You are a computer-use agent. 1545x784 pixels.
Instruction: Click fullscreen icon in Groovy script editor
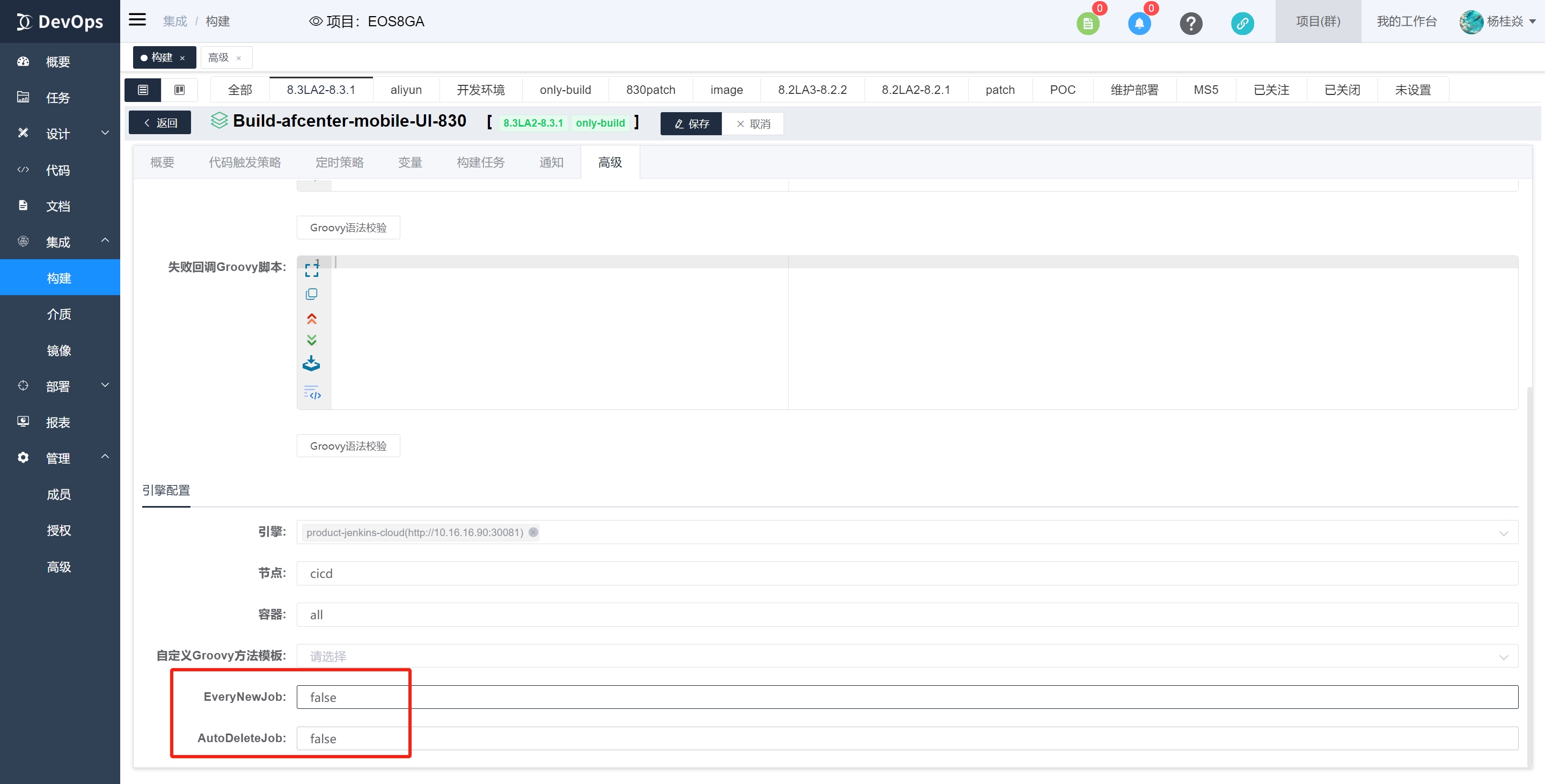click(311, 269)
